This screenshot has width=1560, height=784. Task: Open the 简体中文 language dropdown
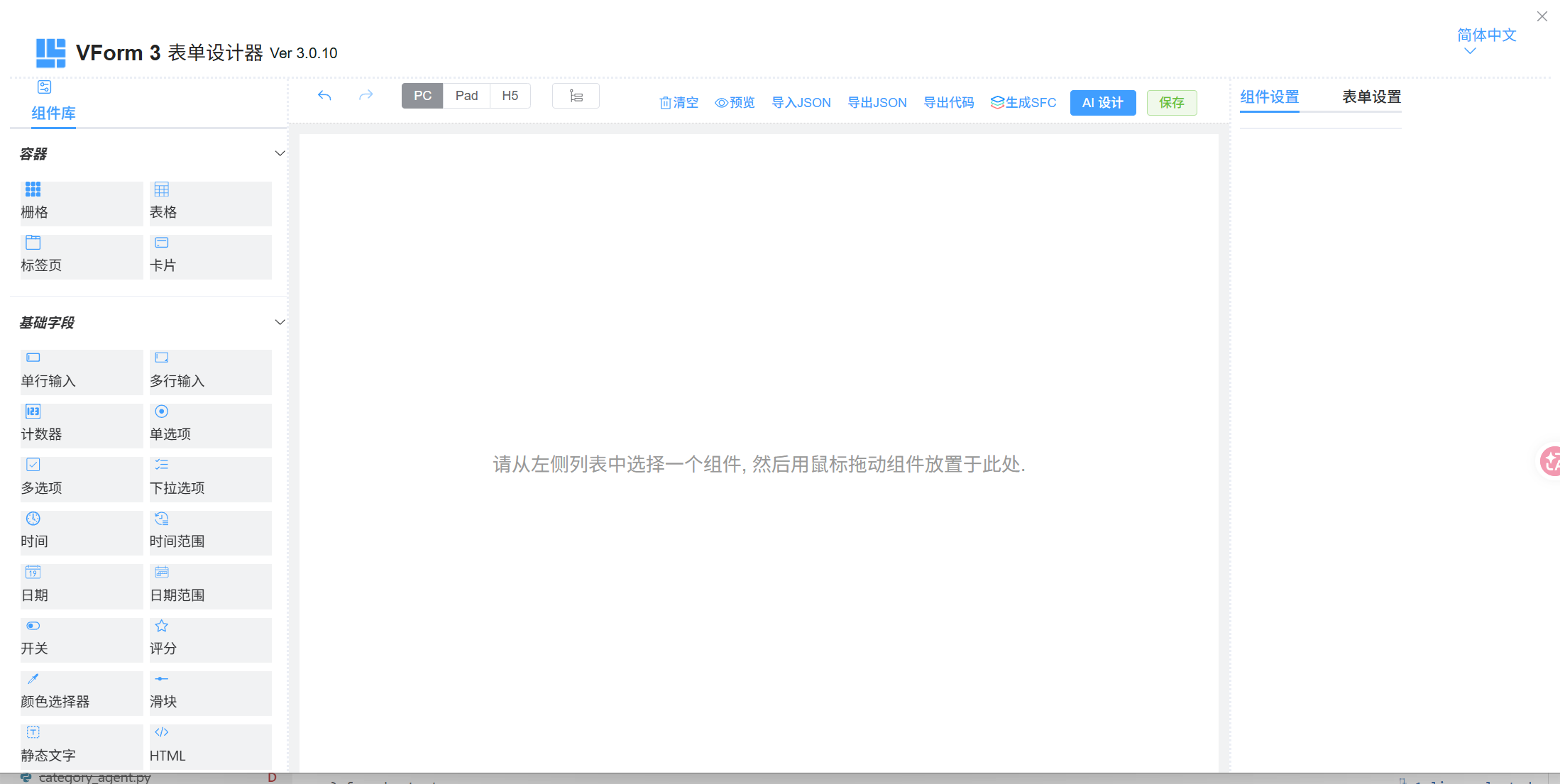(x=1486, y=40)
